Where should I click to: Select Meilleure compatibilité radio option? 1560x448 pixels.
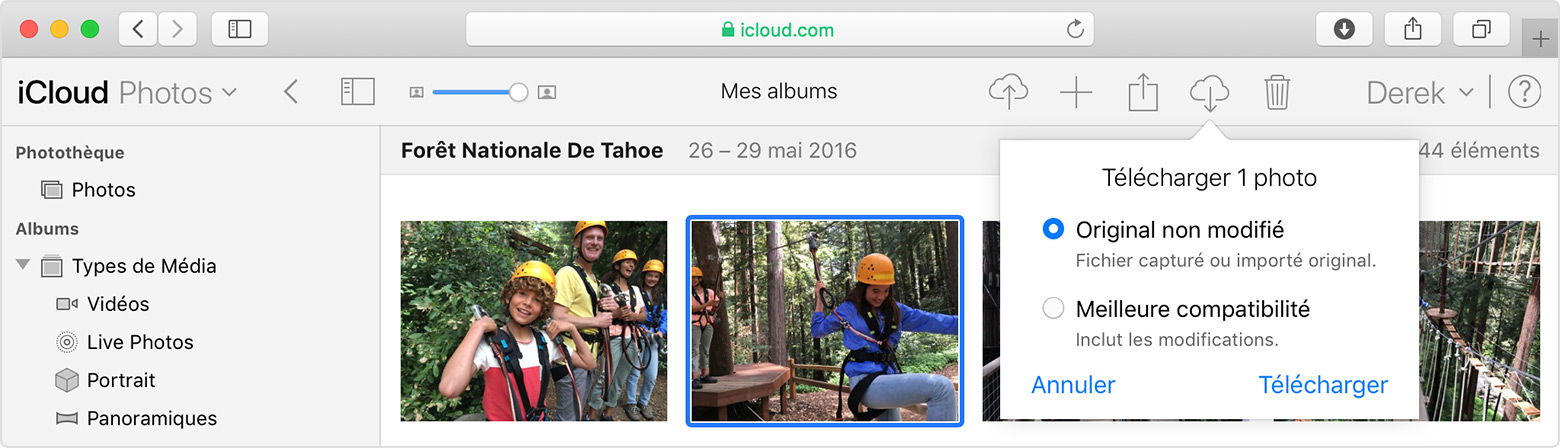tap(1053, 309)
